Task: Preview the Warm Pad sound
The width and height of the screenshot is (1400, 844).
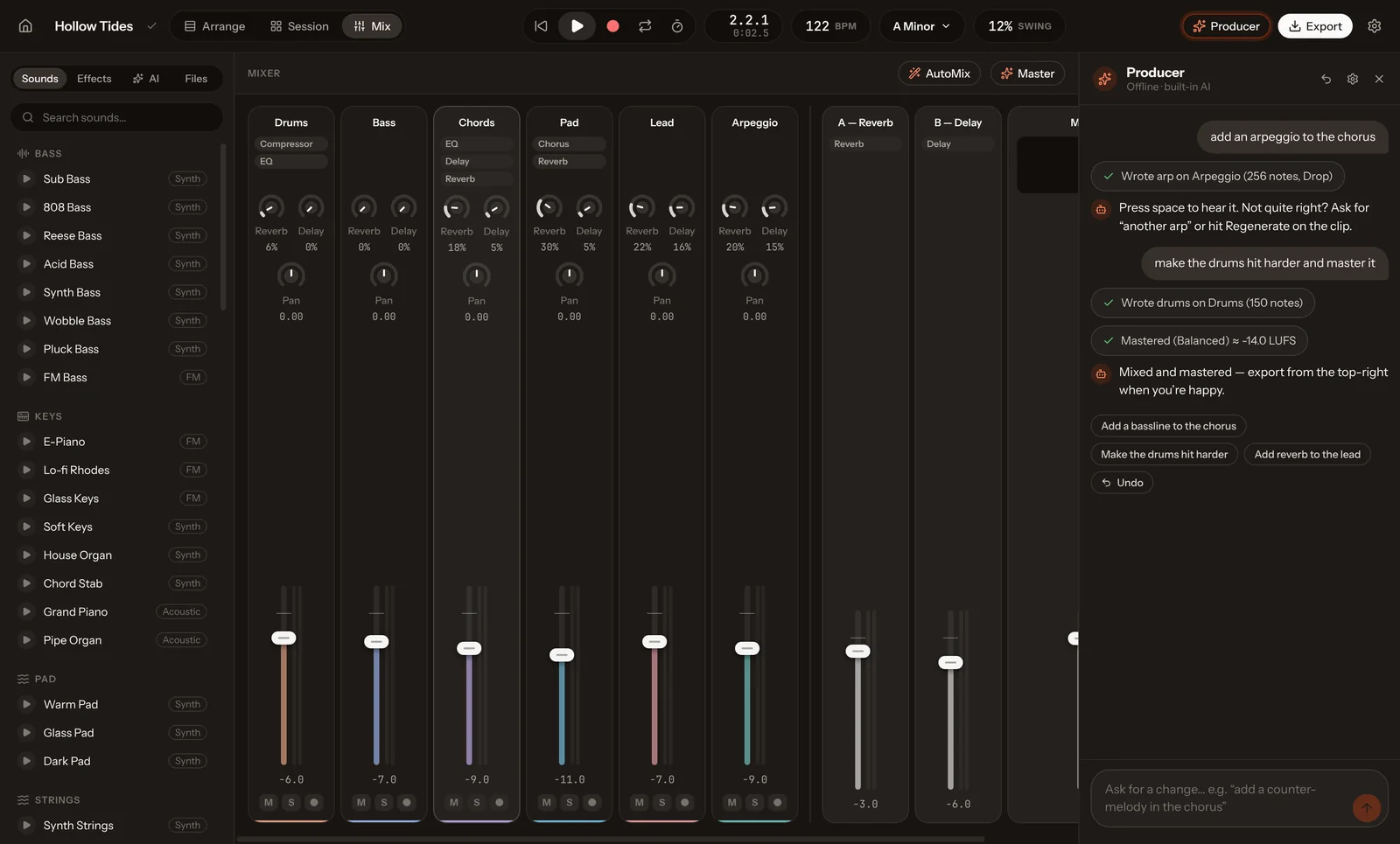Action: click(x=26, y=704)
